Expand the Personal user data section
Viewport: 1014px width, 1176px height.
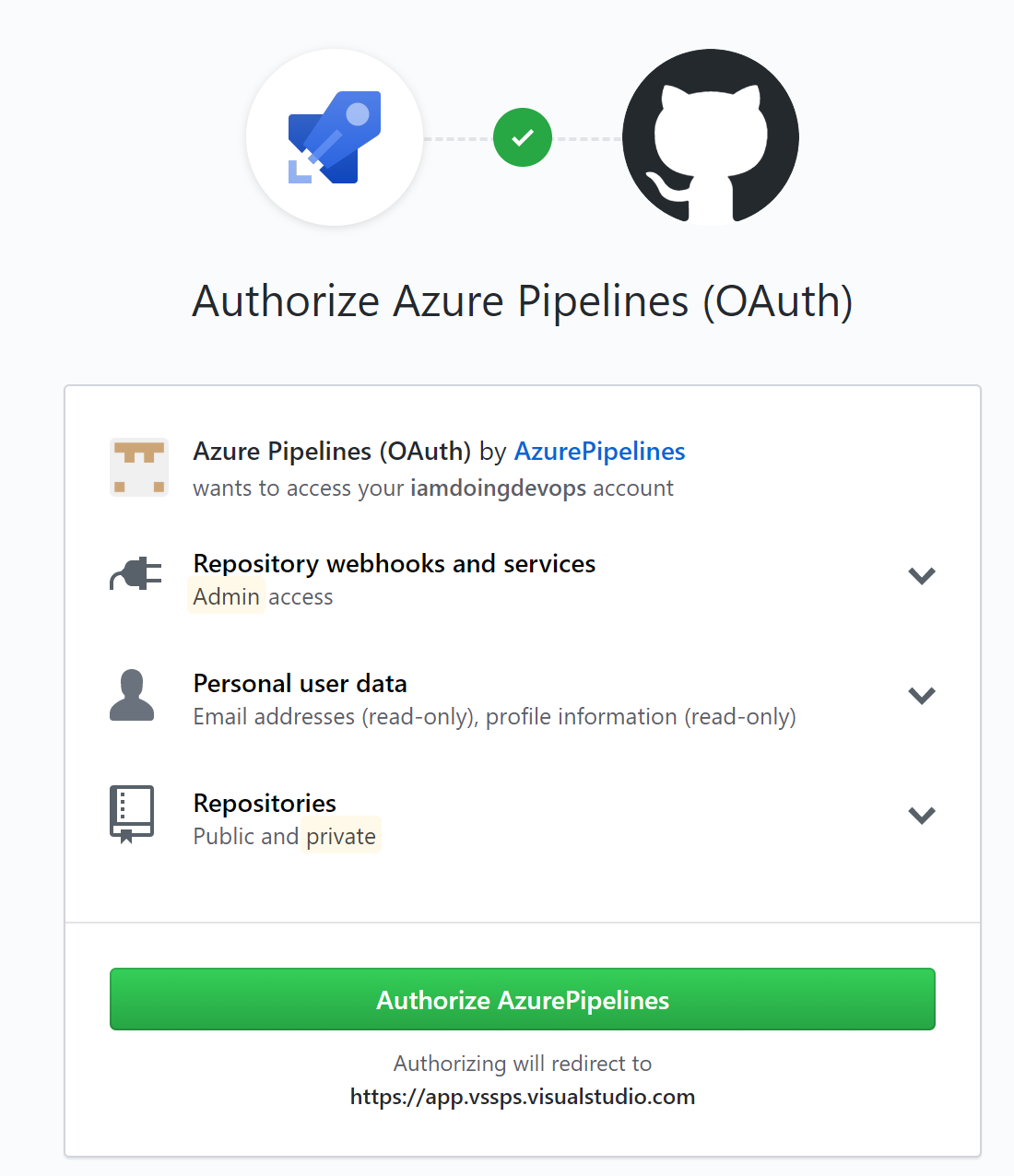[x=921, y=696]
